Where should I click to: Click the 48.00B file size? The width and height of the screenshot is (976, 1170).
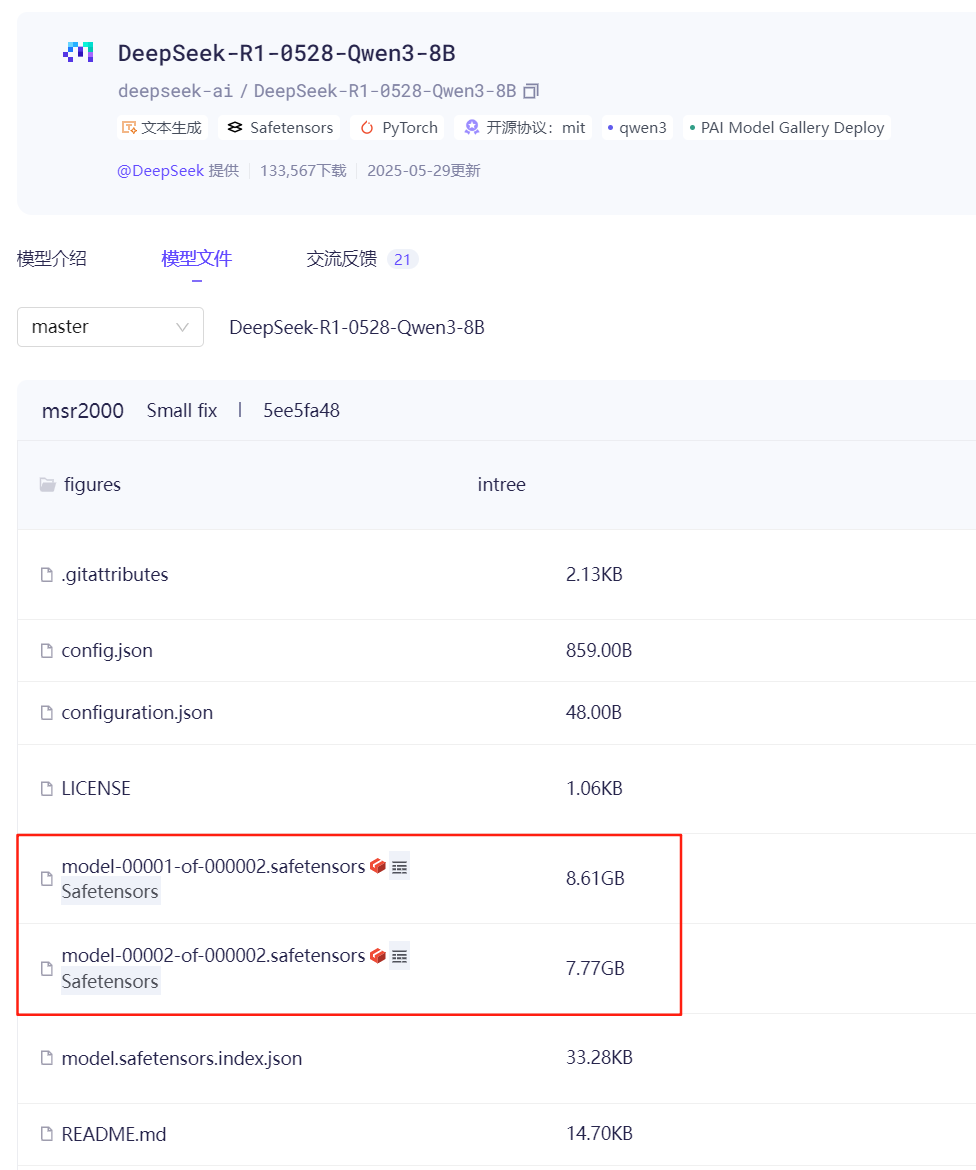click(593, 713)
